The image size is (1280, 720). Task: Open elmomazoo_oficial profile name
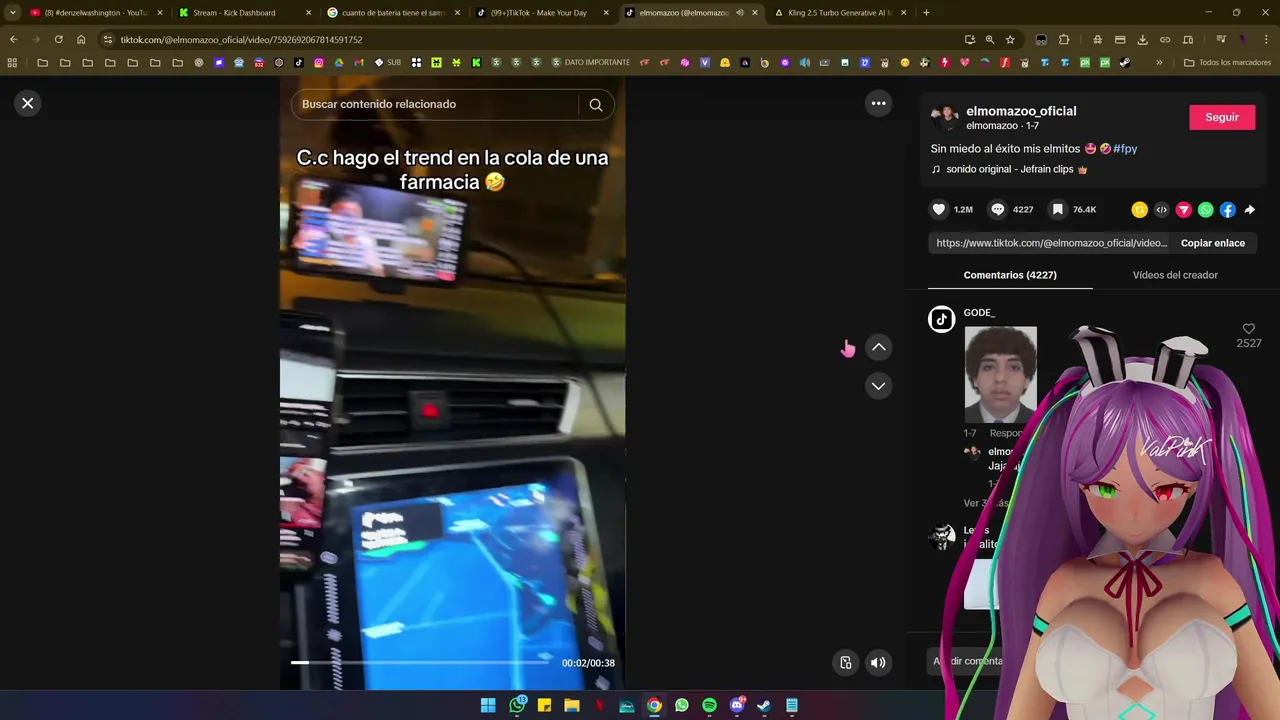[x=1021, y=111]
